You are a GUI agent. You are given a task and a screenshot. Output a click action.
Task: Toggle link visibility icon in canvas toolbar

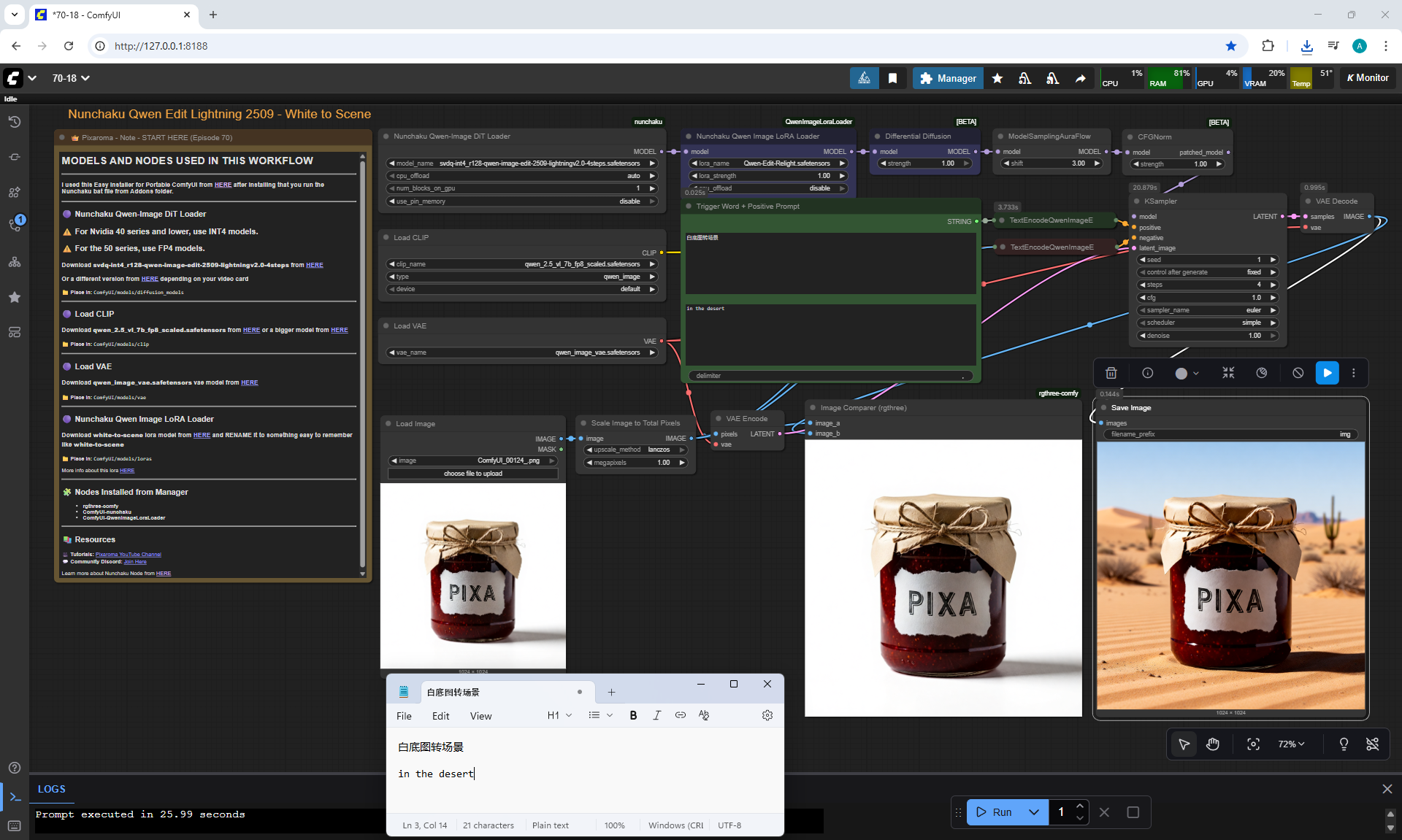(x=1372, y=744)
